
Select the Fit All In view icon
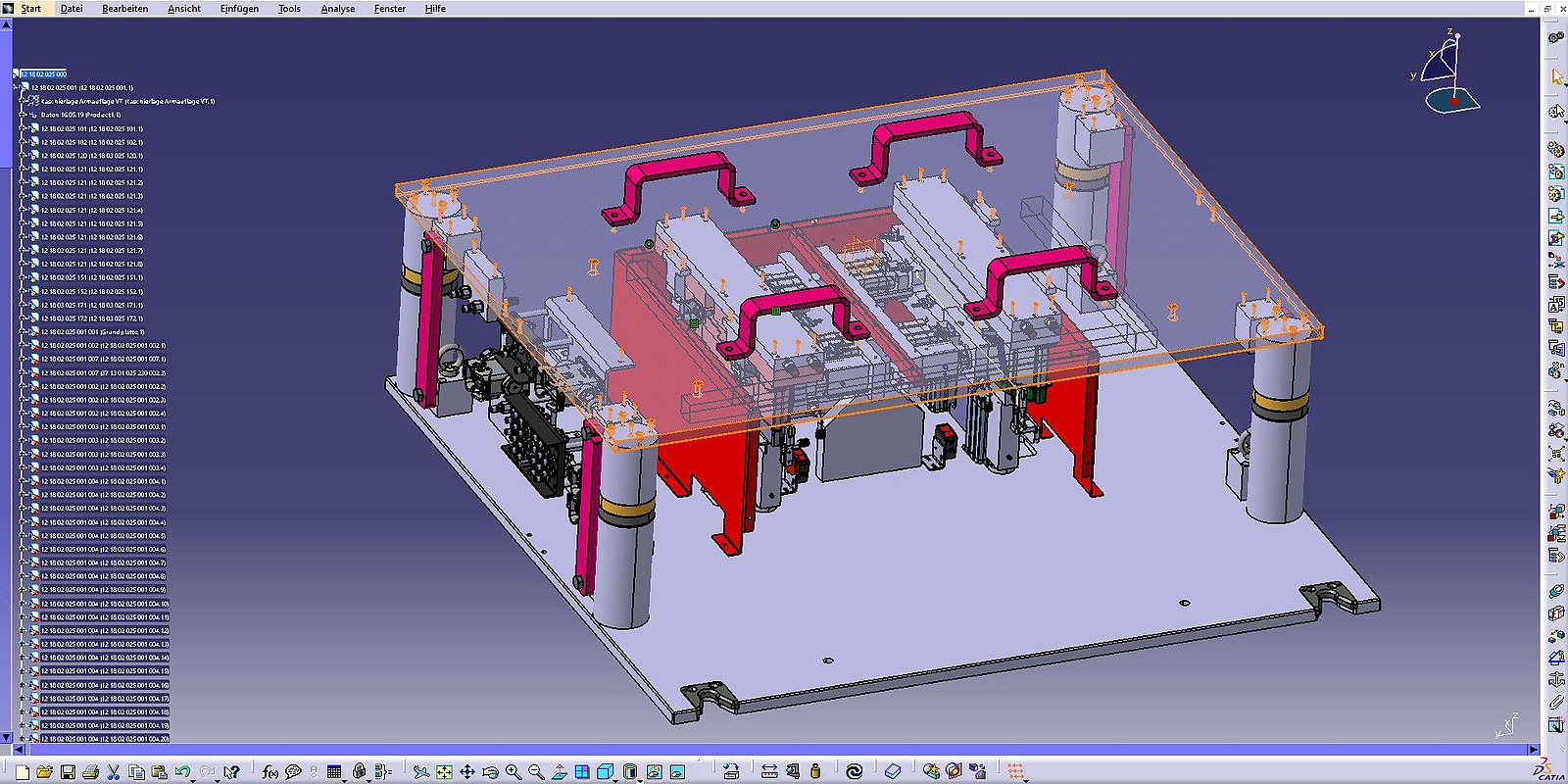[x=444, y=772]
